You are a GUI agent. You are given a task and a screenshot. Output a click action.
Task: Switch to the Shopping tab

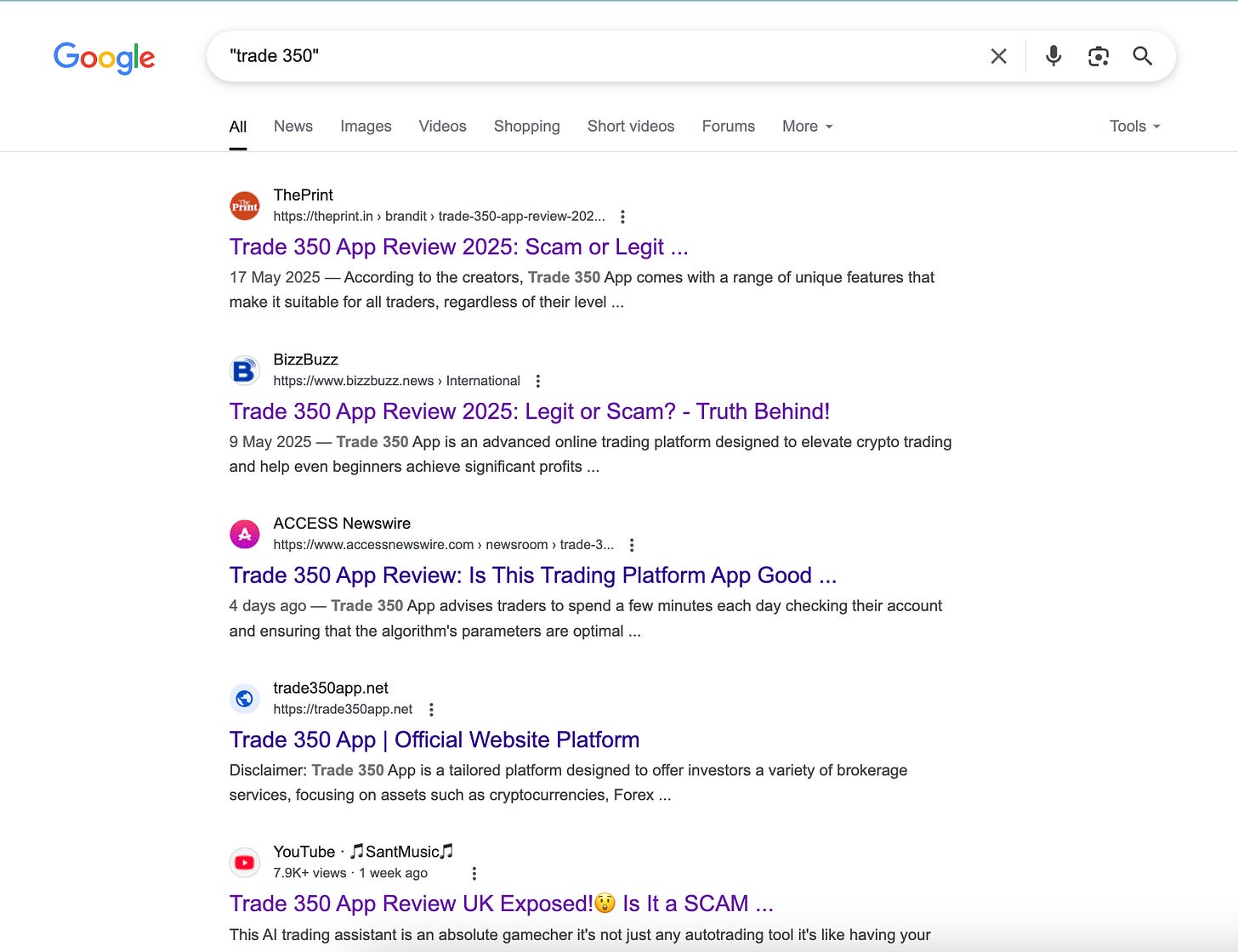pyautogui.click(x=527, y=127)
